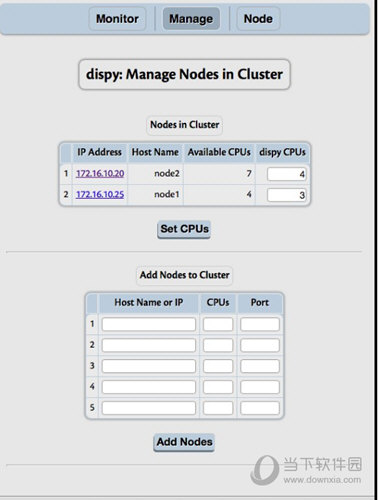Focus Port field in add row 2

pos(260,345)
